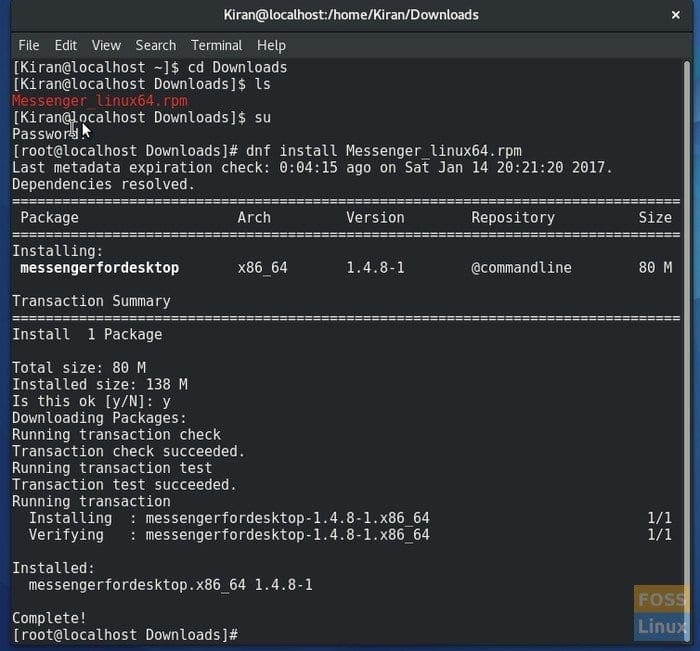The width and height of the screenshot is (700, 651).
Task: Click the 'Last metadata expiration check' line
Action: (312, 167)
